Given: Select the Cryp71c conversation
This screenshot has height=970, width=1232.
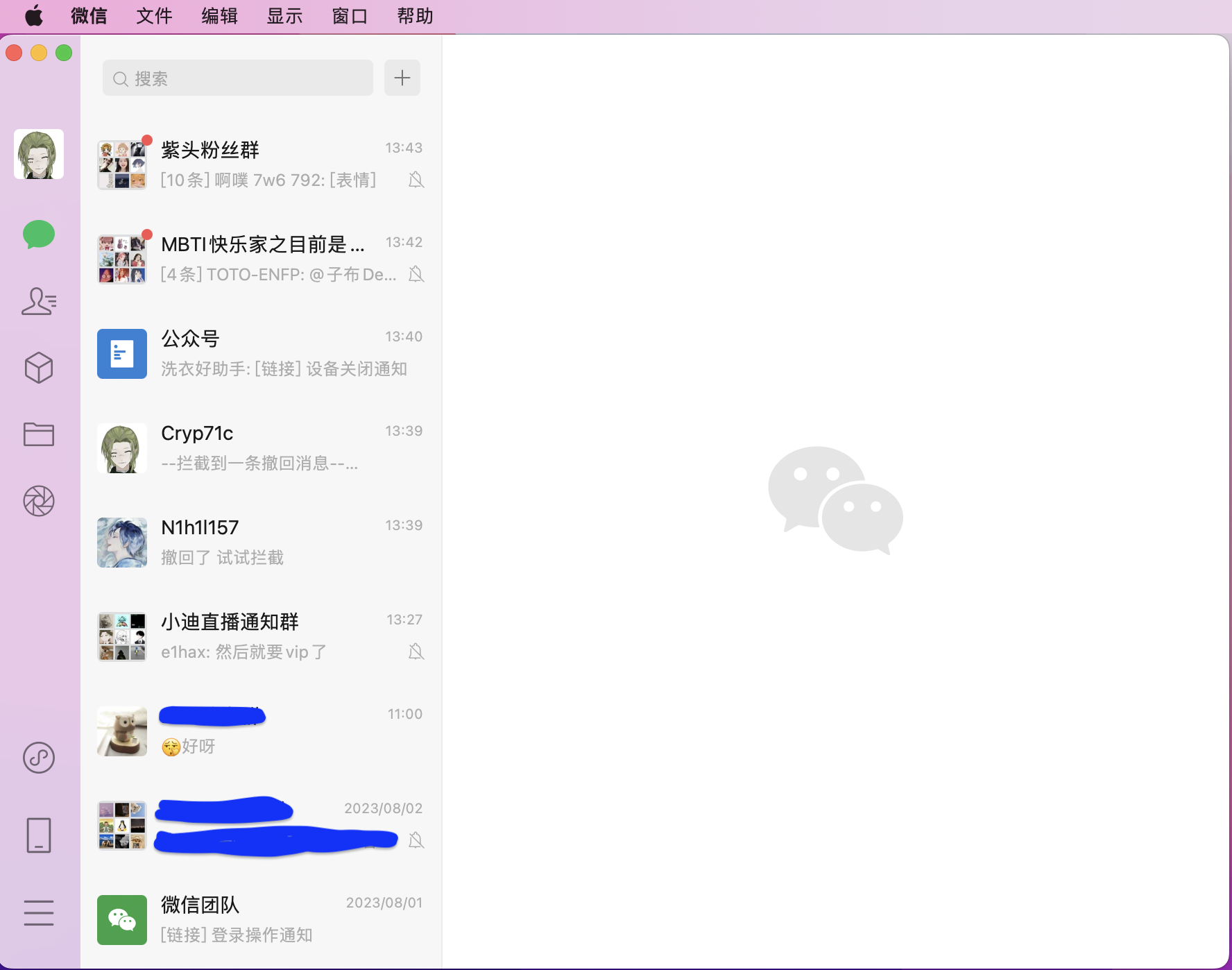Looking at the screenshot, I should tap(261, 448).
